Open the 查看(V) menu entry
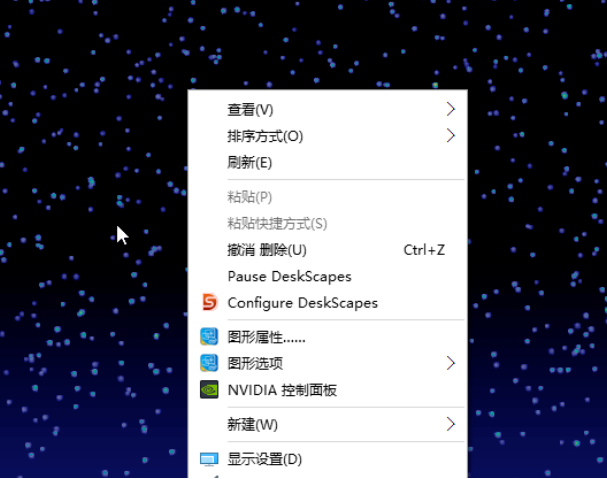 point(250,109)
